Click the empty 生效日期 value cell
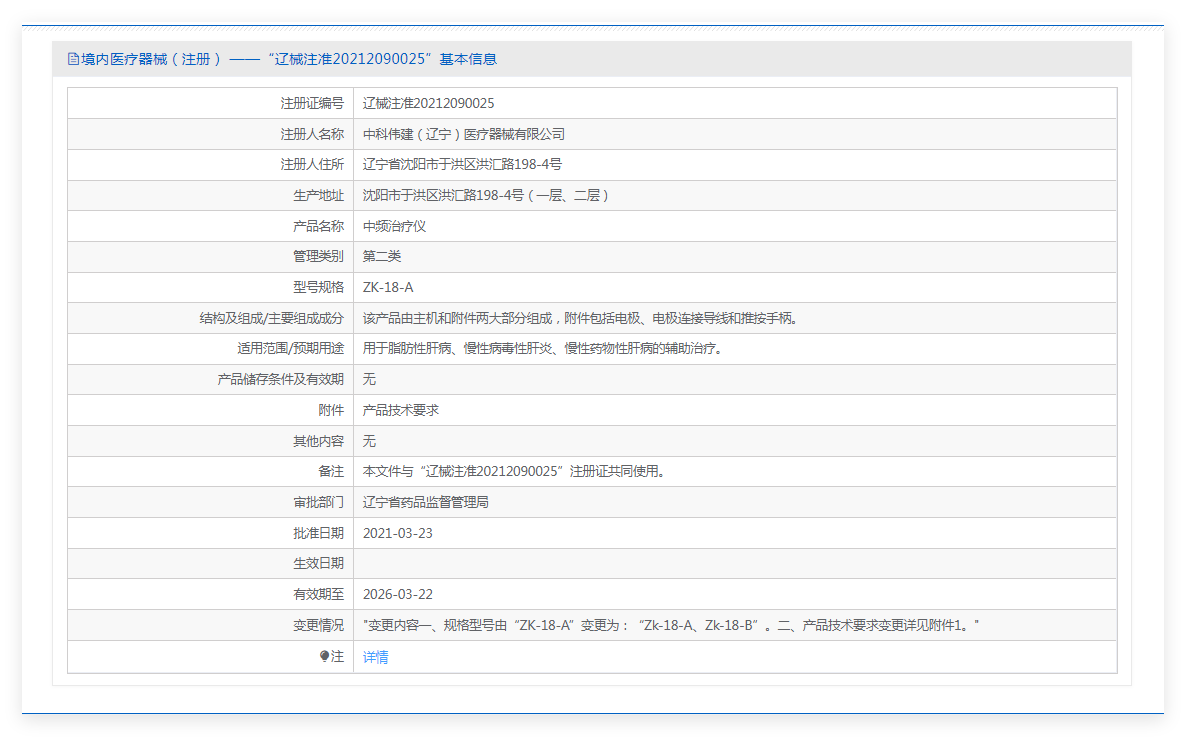This screenshot has height=737, width=1186. tap(734, 563)
